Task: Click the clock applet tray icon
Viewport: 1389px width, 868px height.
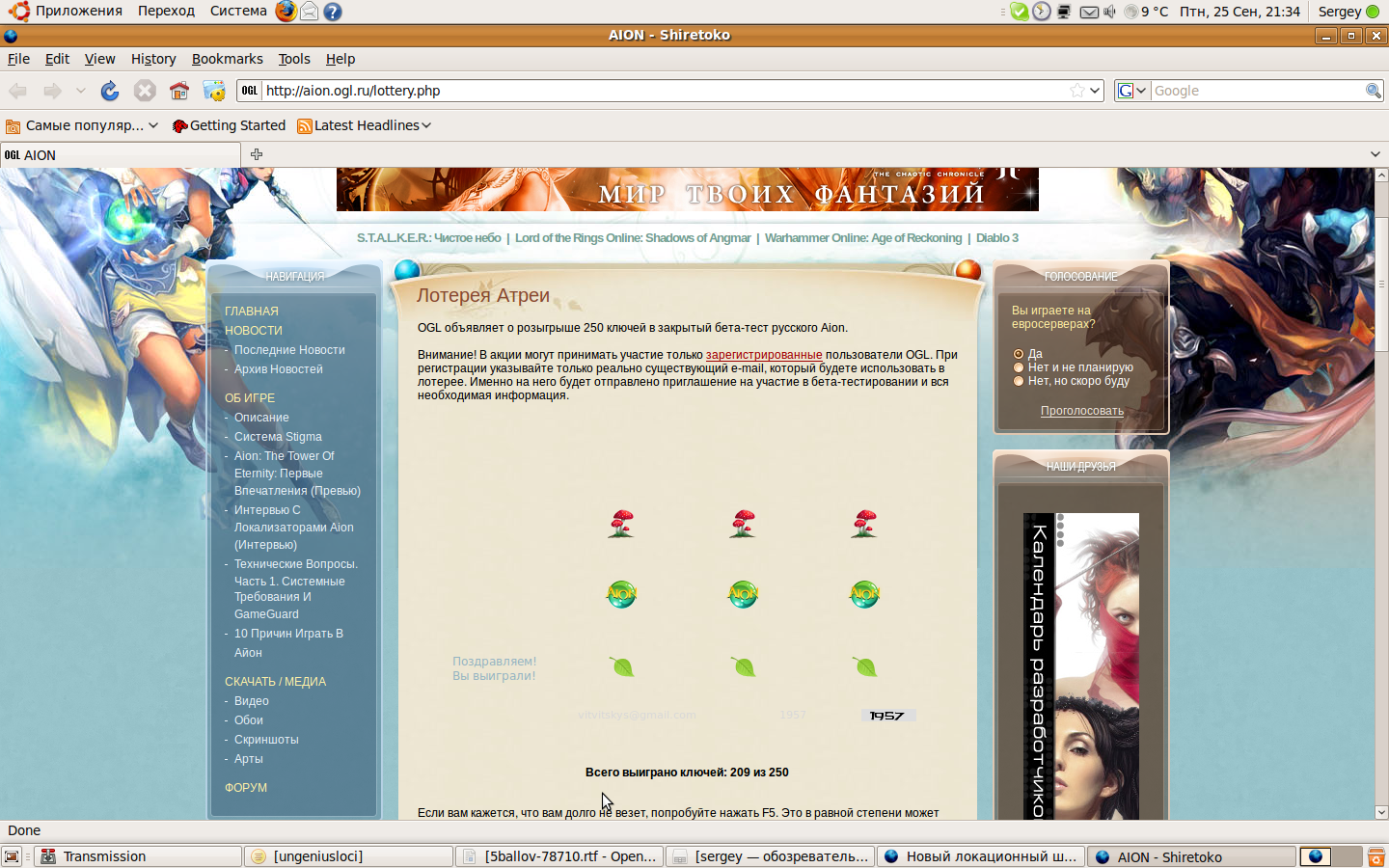Action: click(x=1042, y=12)
